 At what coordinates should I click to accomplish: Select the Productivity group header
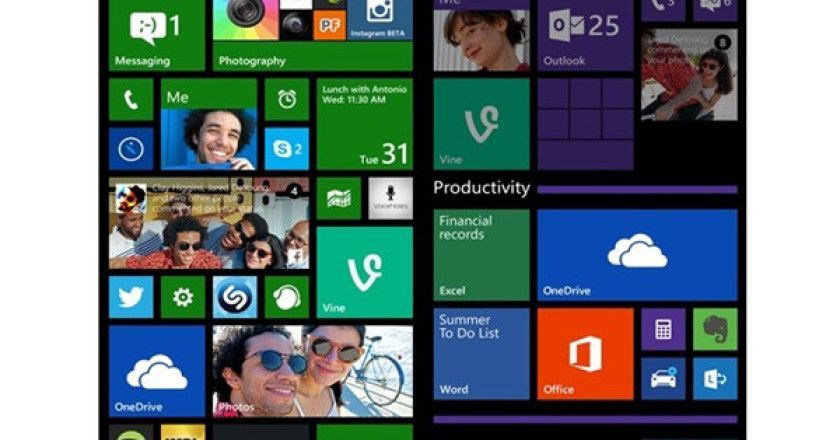(x=481, y=188)
